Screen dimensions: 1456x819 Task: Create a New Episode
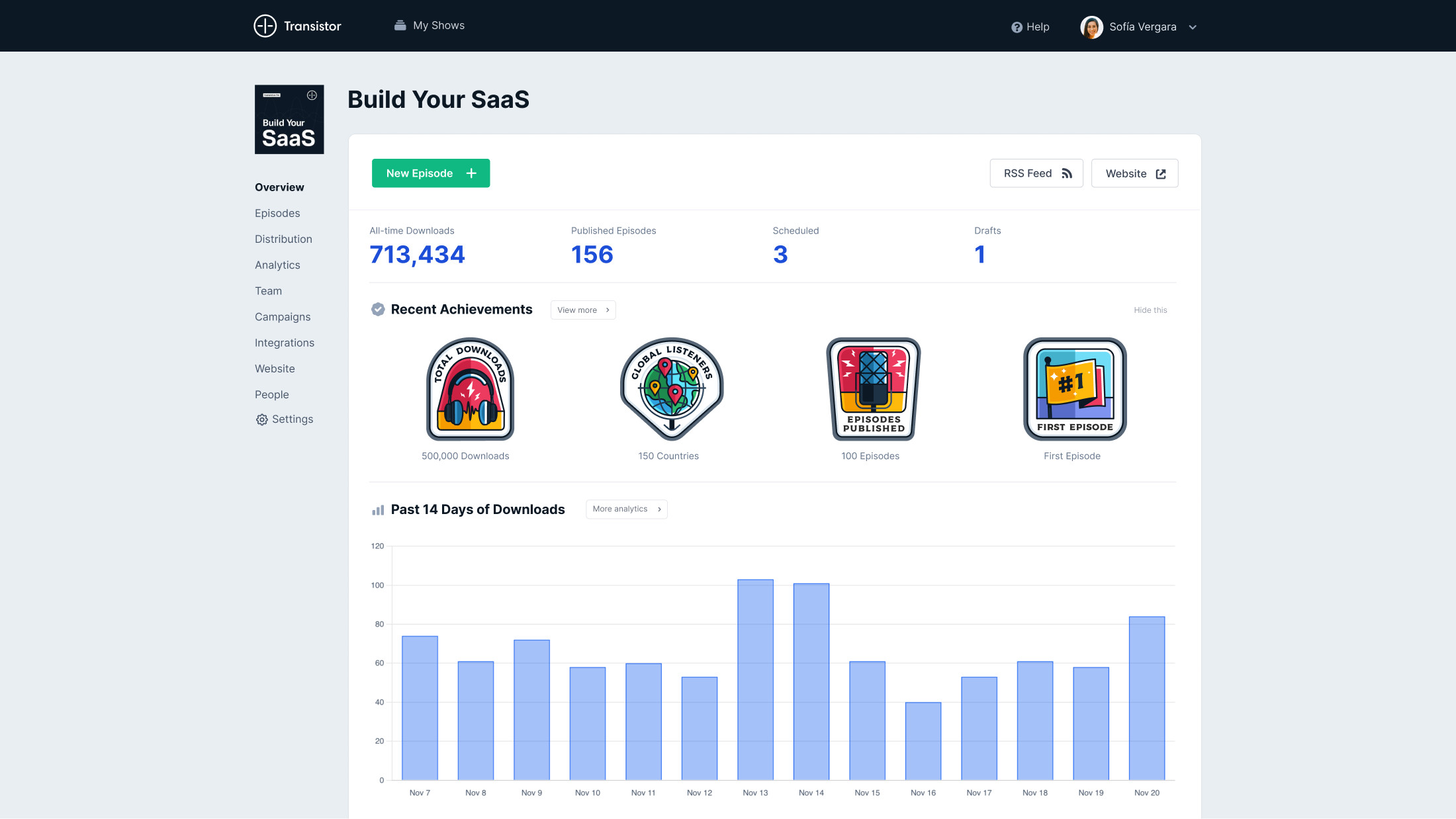431,173
